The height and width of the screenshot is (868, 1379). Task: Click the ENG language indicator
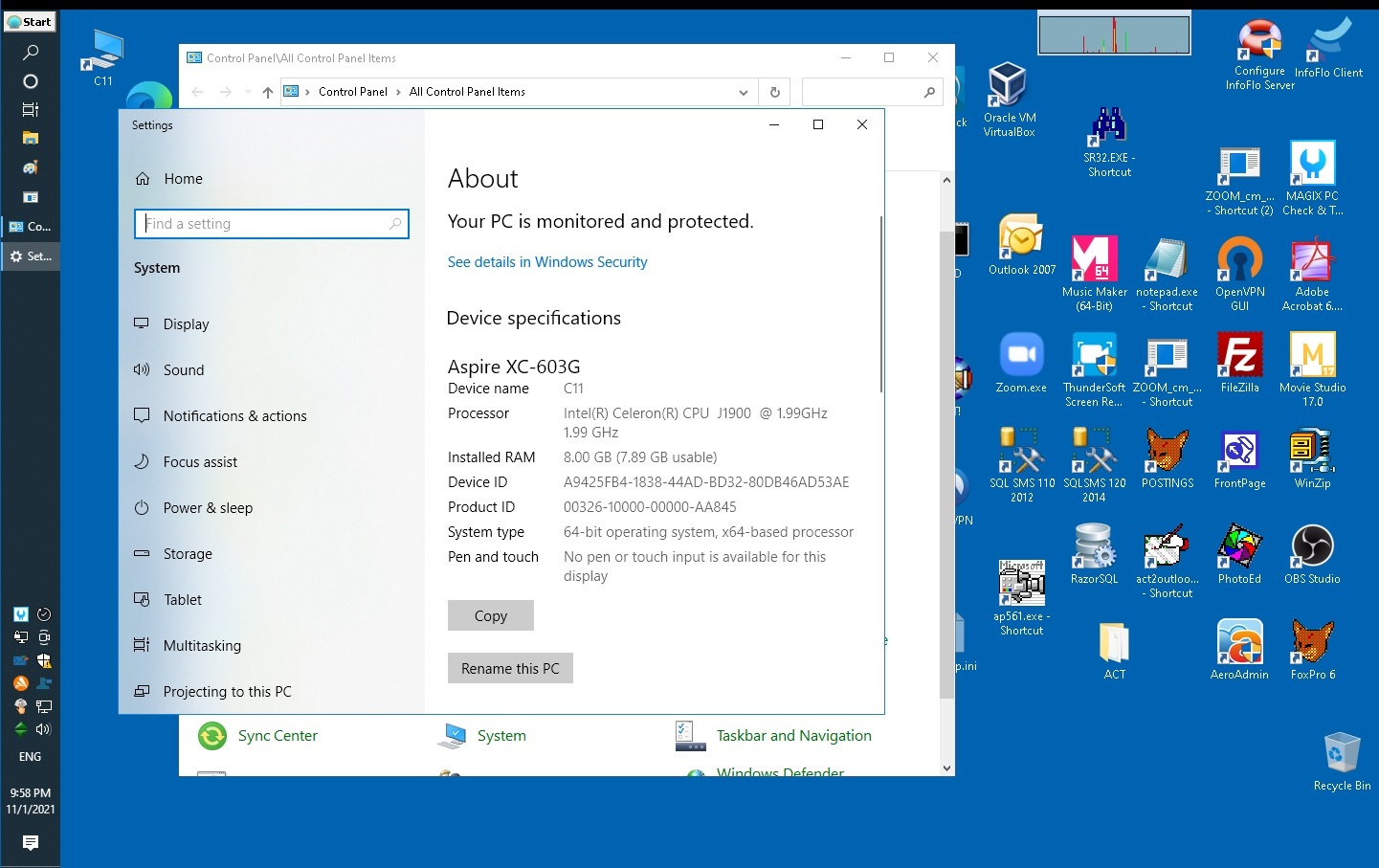tap(31, 756)
